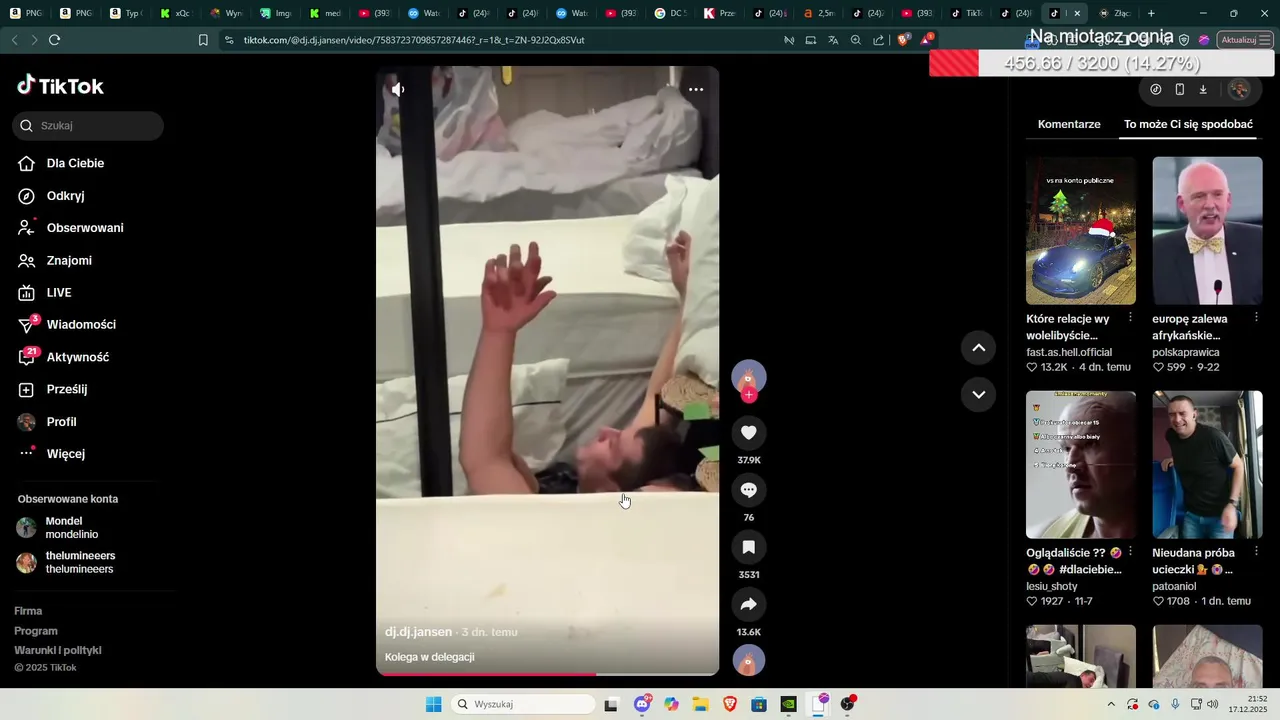Open Profil page in sidebar
The height and width of the screenshot is (720, 1280).
48,422
